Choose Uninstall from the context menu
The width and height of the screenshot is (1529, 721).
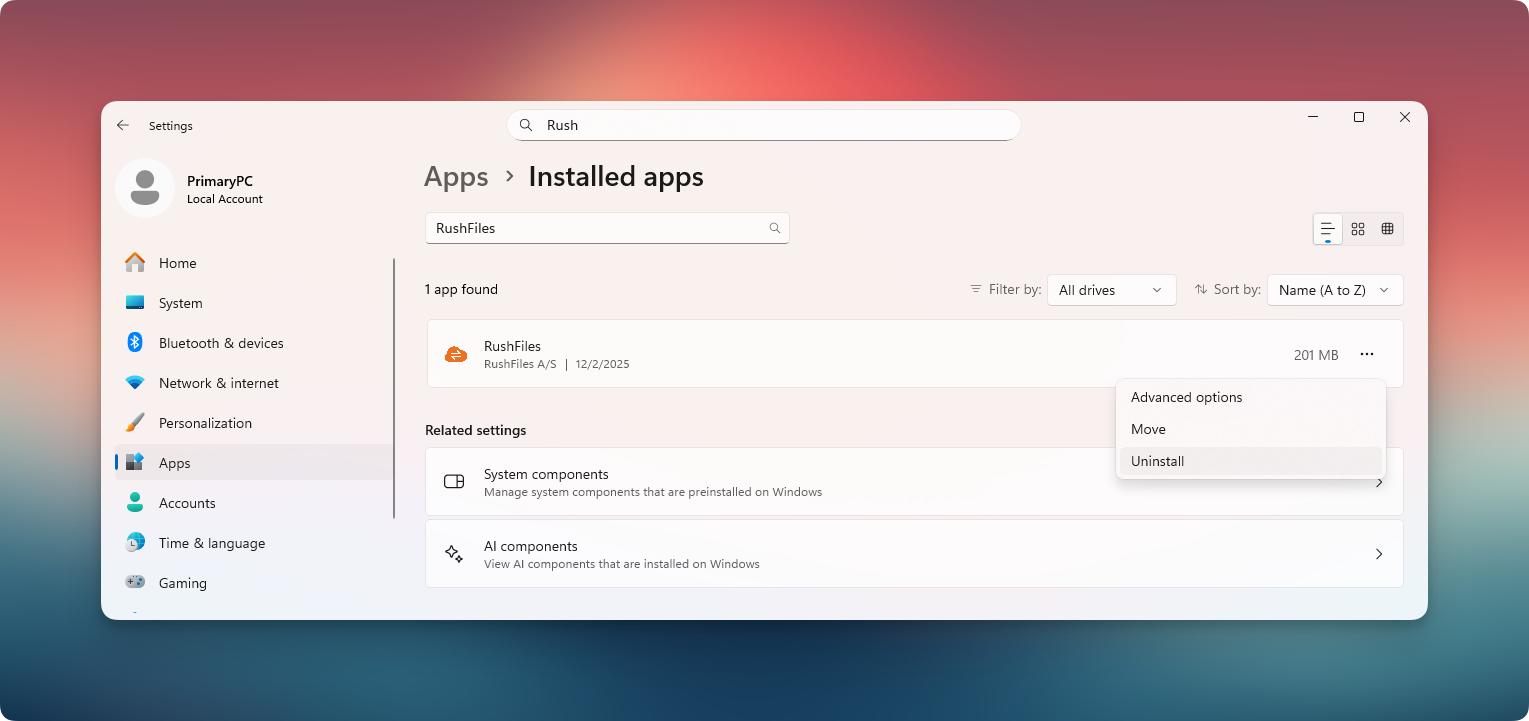[1250, 461]
